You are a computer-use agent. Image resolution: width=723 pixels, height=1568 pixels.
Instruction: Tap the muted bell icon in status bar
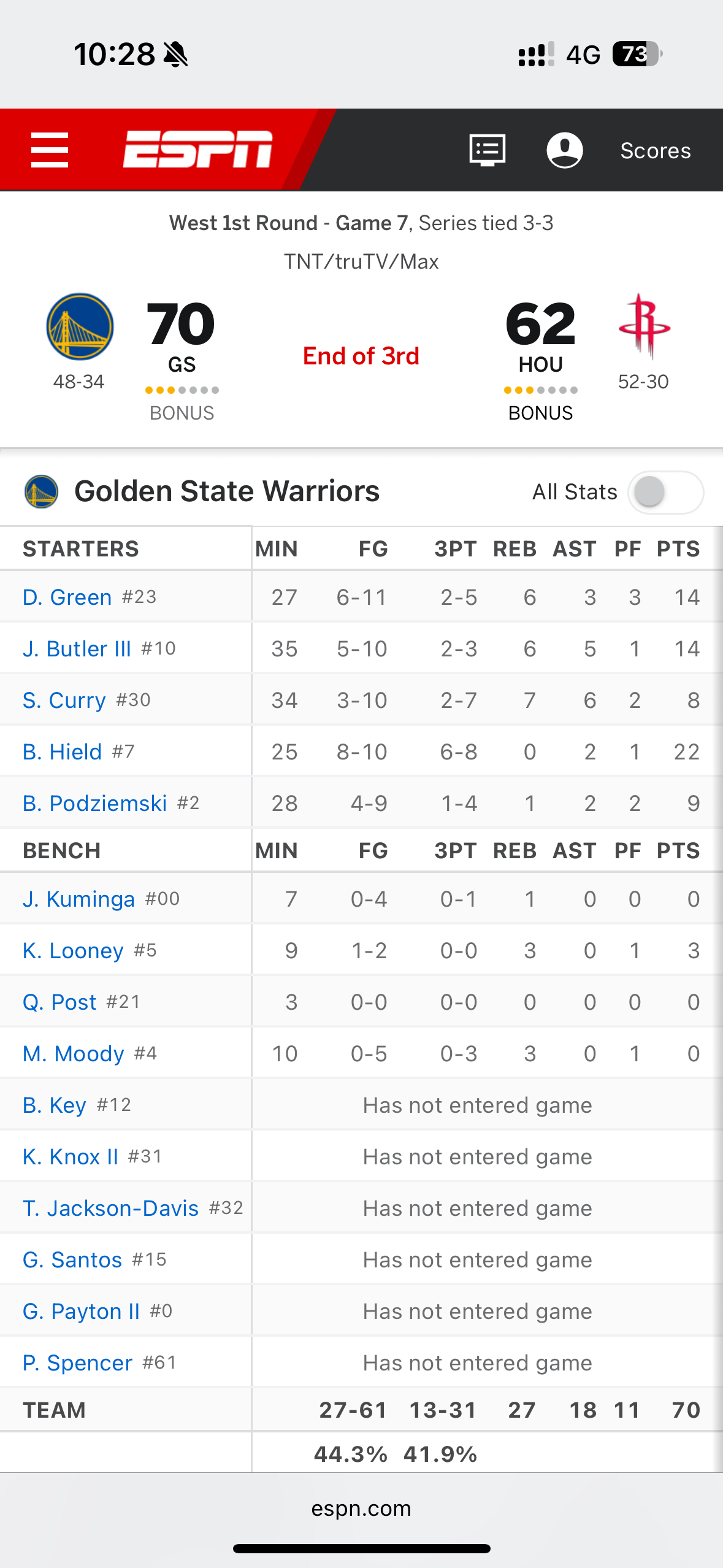click(176, 54)
